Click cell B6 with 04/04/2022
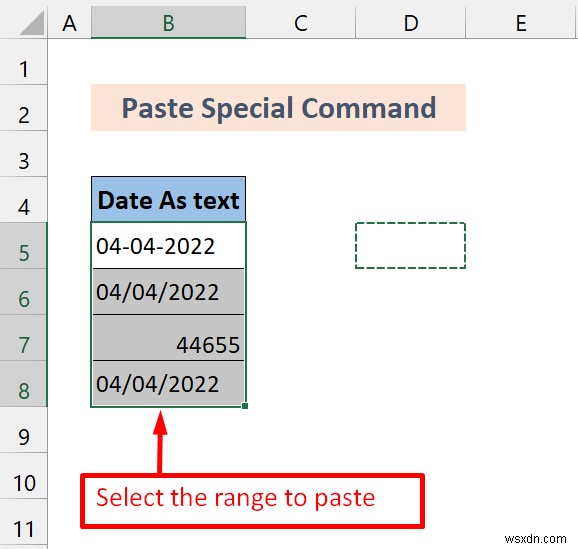 tap(168, 292)
